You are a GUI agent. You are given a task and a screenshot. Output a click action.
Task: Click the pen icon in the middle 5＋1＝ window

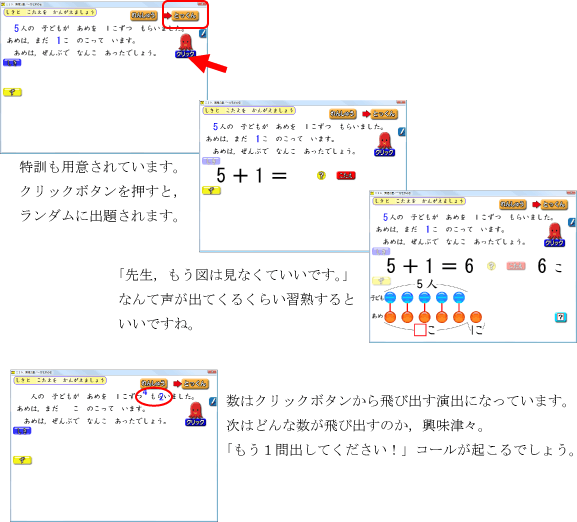(x=402, y=132)
